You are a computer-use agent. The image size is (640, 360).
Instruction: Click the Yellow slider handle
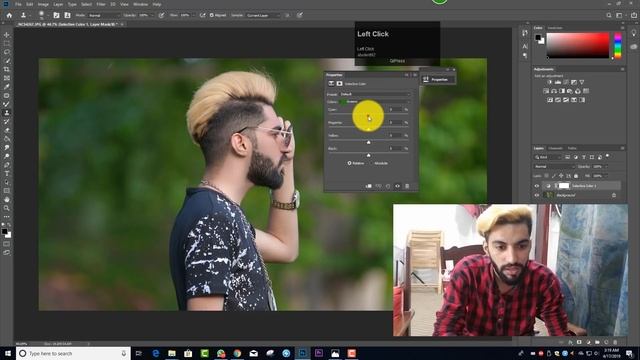coord(369,142)
